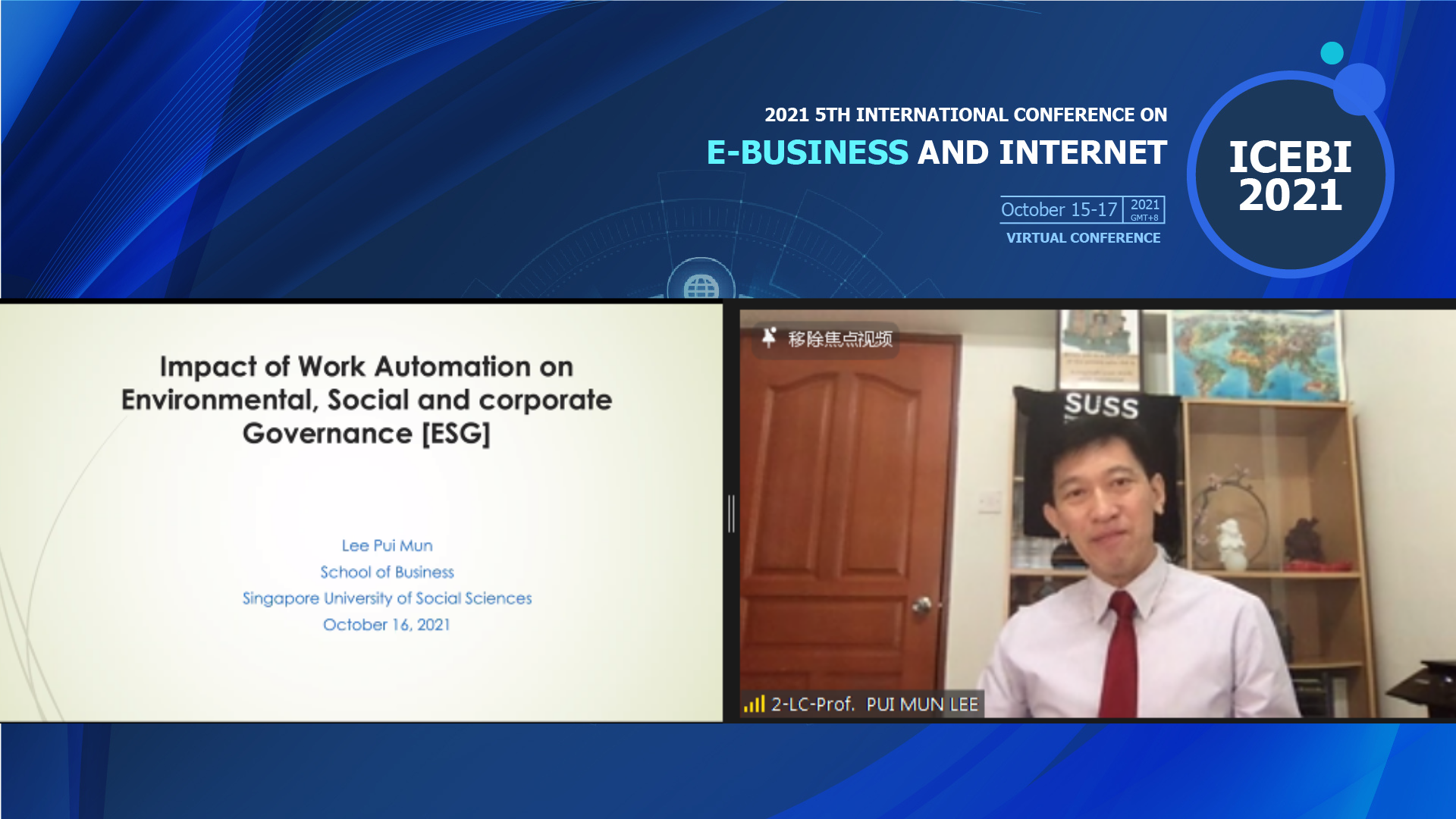
Task: Click the 移除焦点视频 label
Action: coord(839,338)
